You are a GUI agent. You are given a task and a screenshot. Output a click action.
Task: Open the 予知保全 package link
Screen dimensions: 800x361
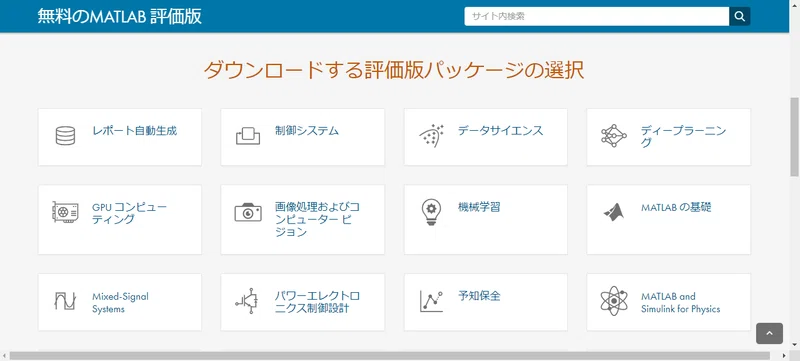click(x=479, y=296)
